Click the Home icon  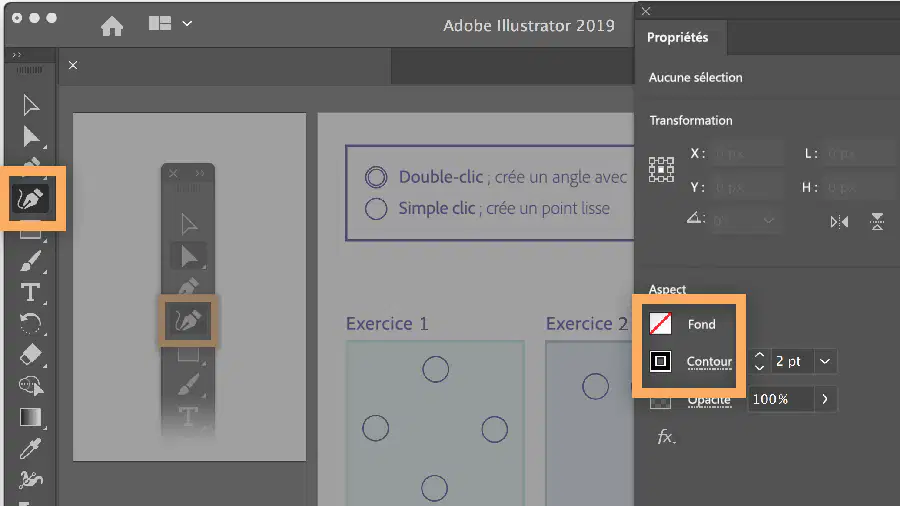click(x=112, y=26)
